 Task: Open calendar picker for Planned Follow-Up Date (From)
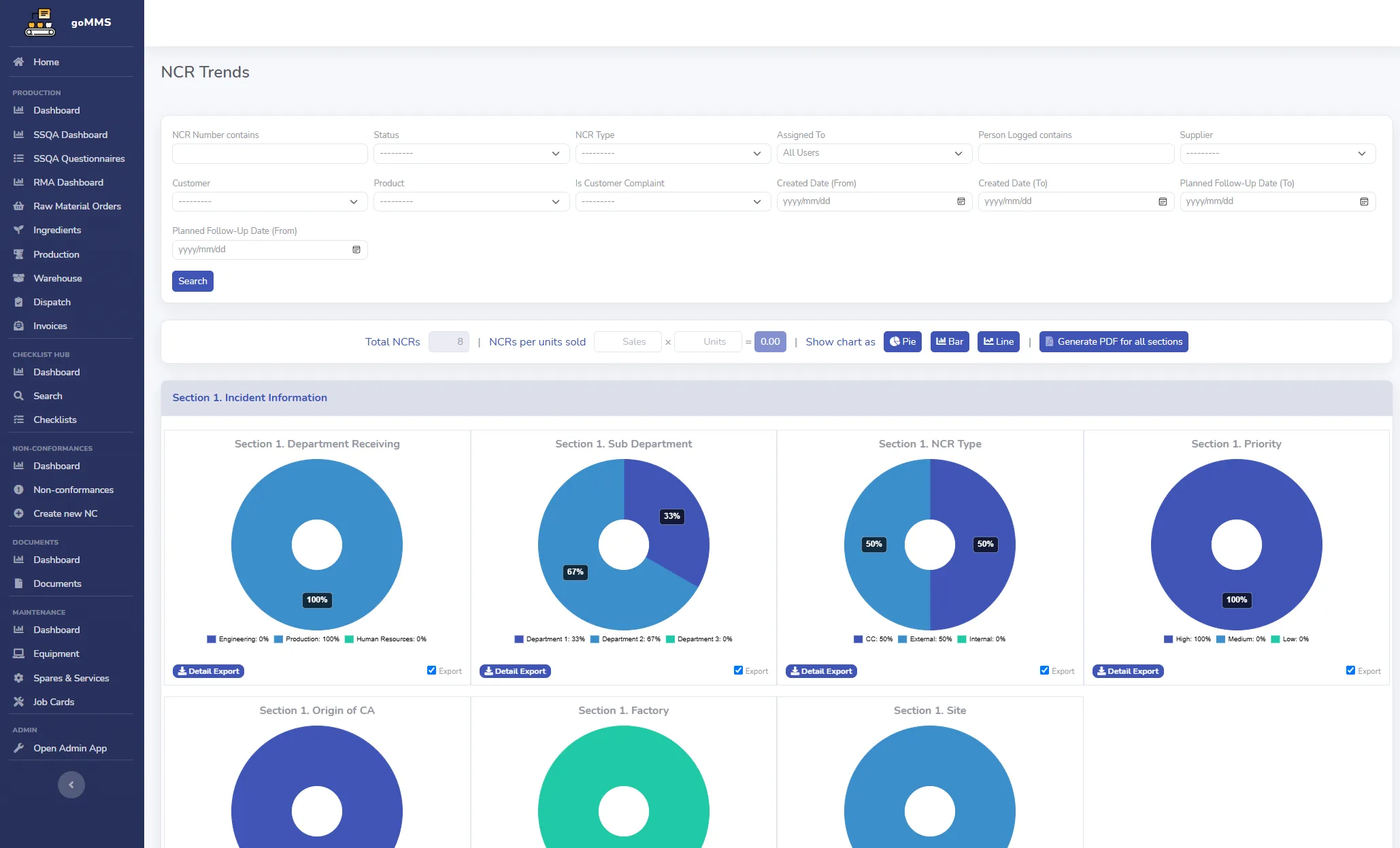click(x=356, y=250)
